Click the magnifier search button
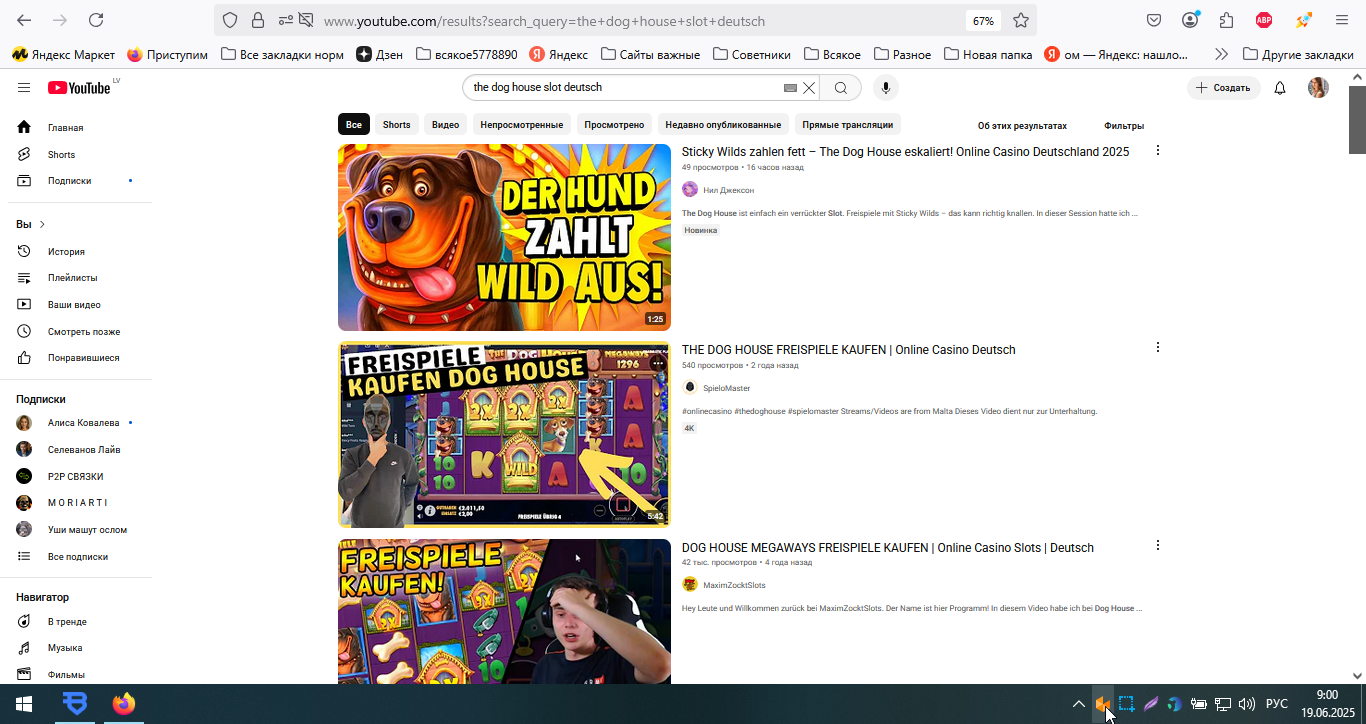Viewport: 1366px width, 724px height. (841, 88)
